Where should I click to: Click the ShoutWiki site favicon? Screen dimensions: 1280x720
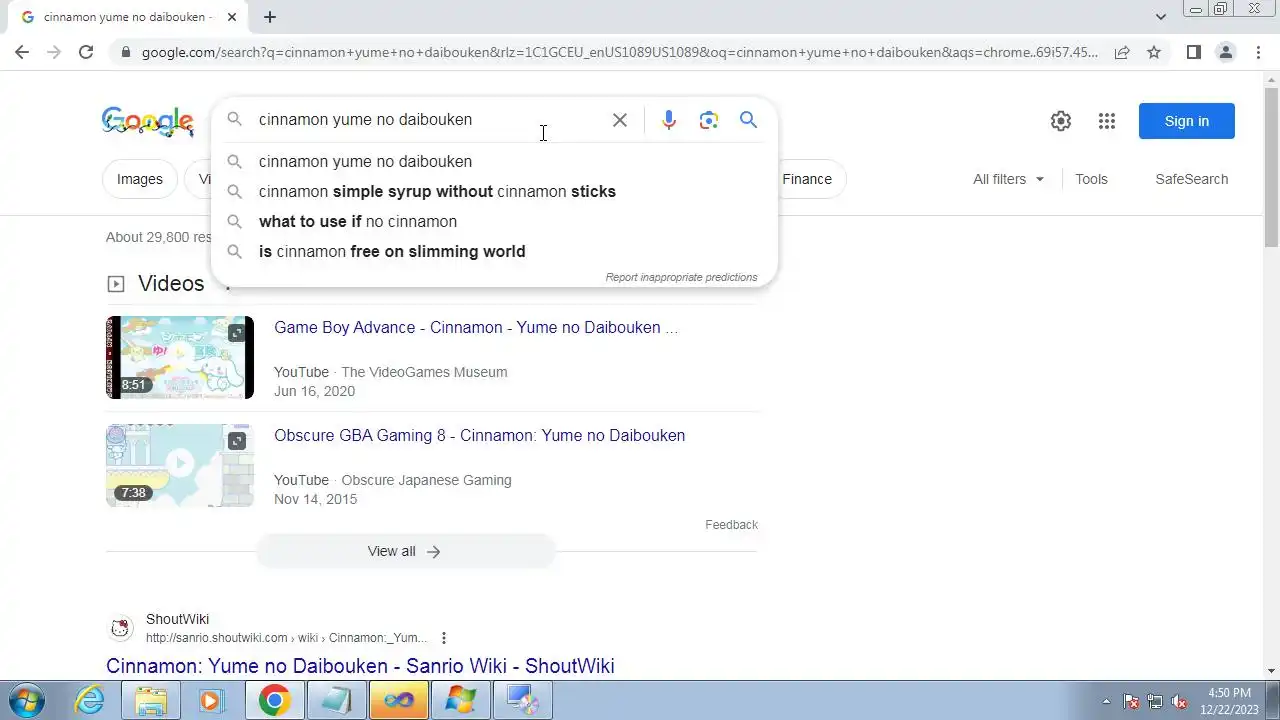(120, 628)
